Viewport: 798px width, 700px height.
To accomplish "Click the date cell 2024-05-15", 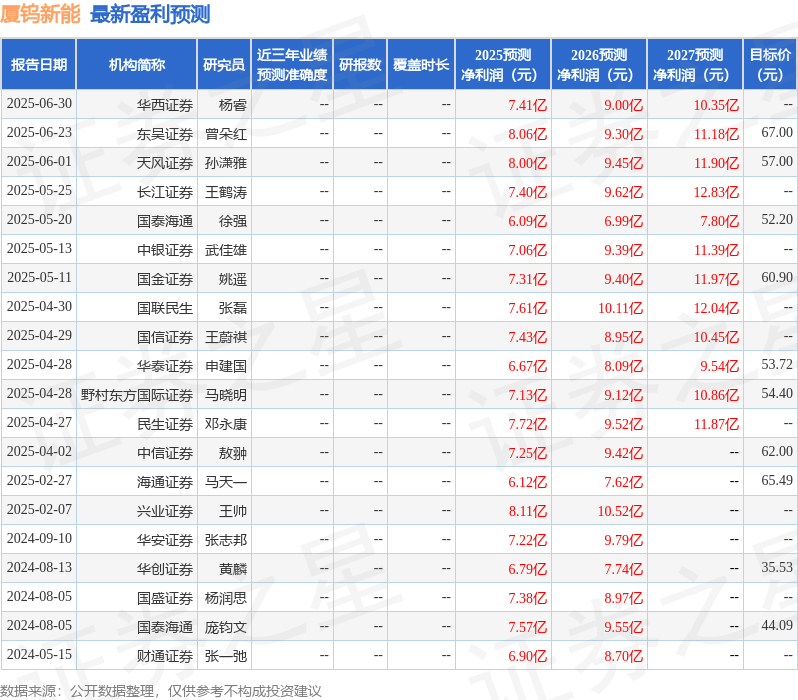I will (x=39, y=655).
